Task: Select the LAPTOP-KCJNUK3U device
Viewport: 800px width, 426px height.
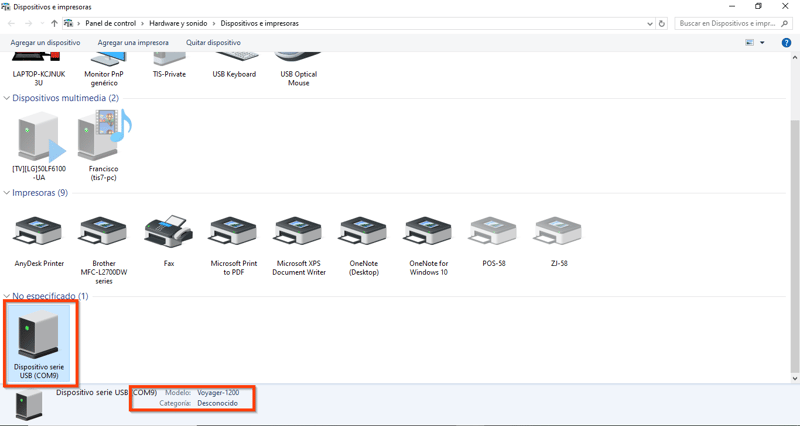Action: (x=39, y=69)
